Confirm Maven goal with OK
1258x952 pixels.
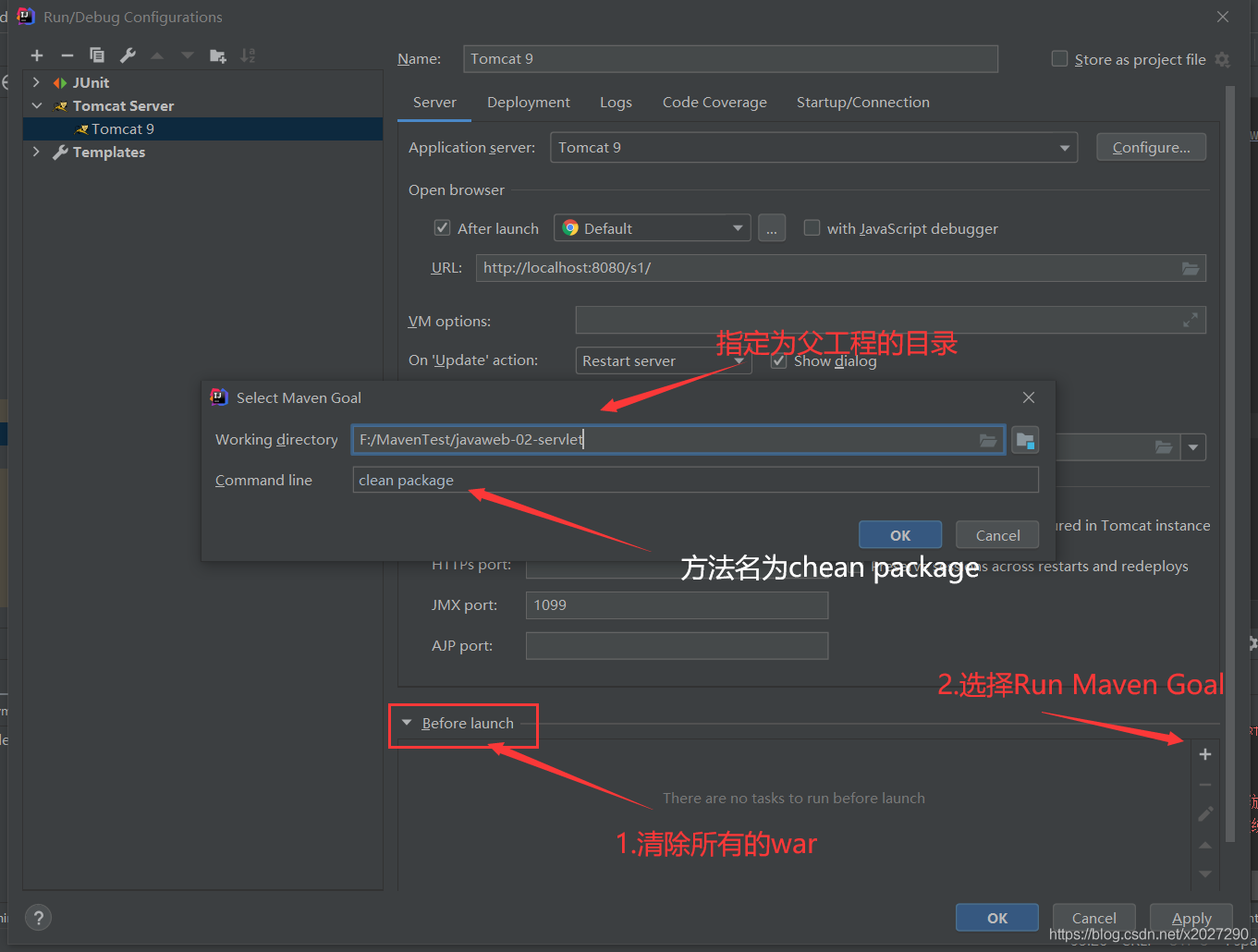point(900,535)
